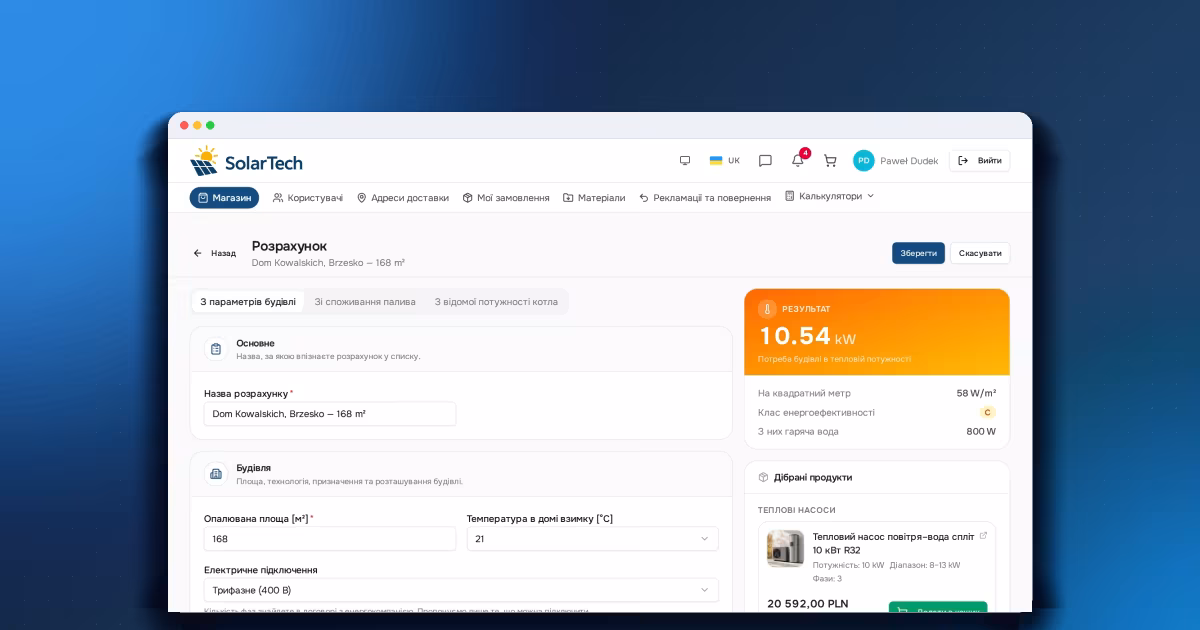Select the З параметрів будівлі tab

pyautogui.click(x=248, y=302)
